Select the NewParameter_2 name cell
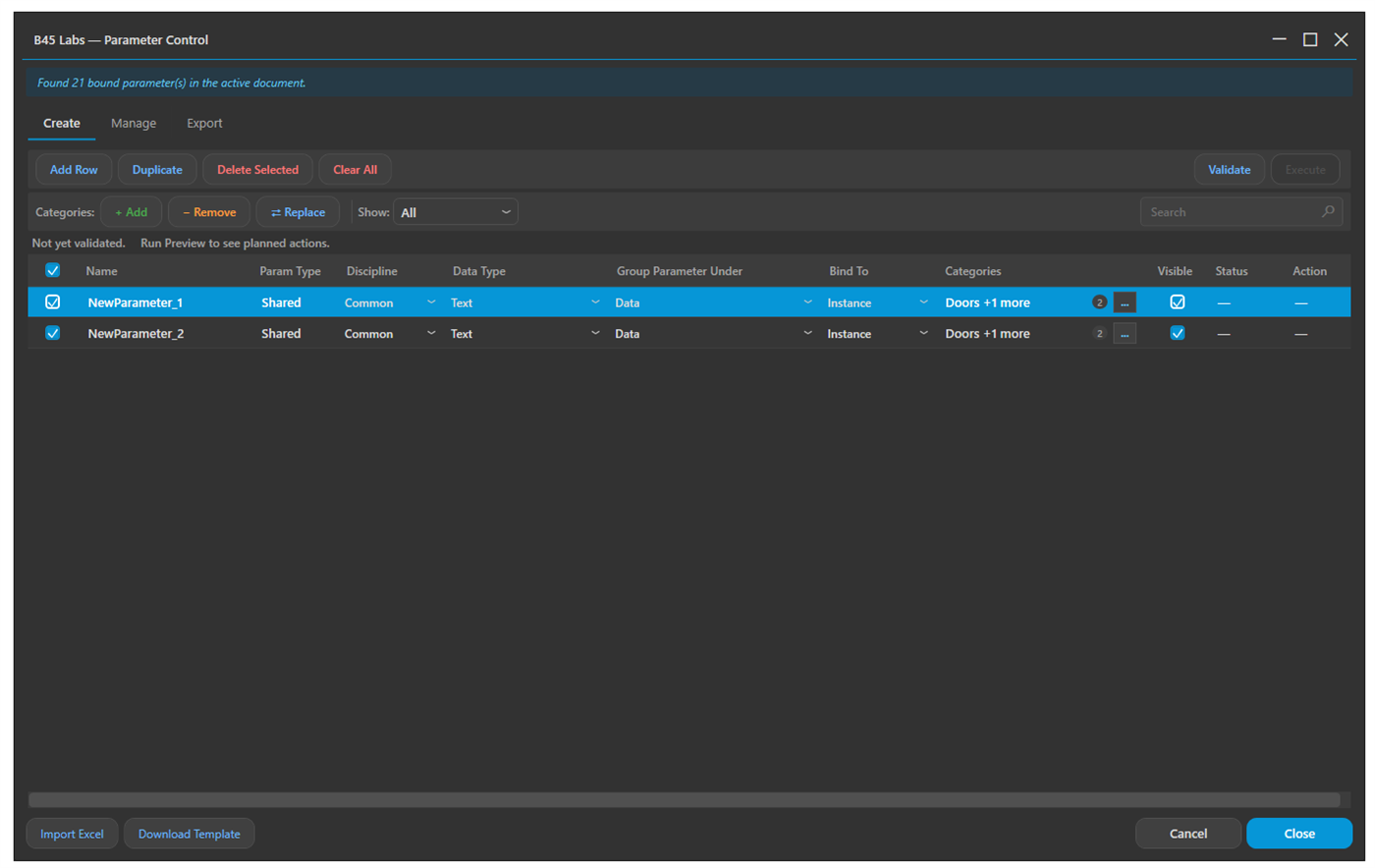The image size is (1375, 868). [136, 334]
